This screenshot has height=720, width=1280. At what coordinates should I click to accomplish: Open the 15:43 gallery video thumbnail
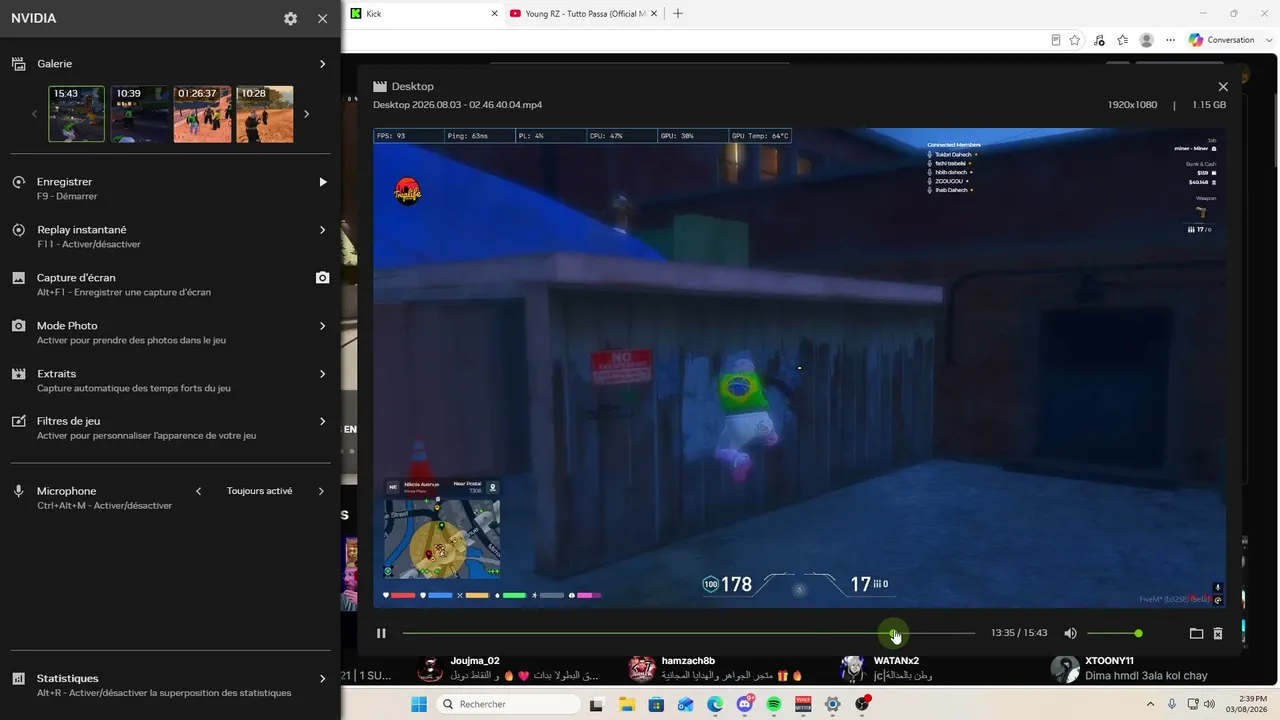[x=76, y=114]
